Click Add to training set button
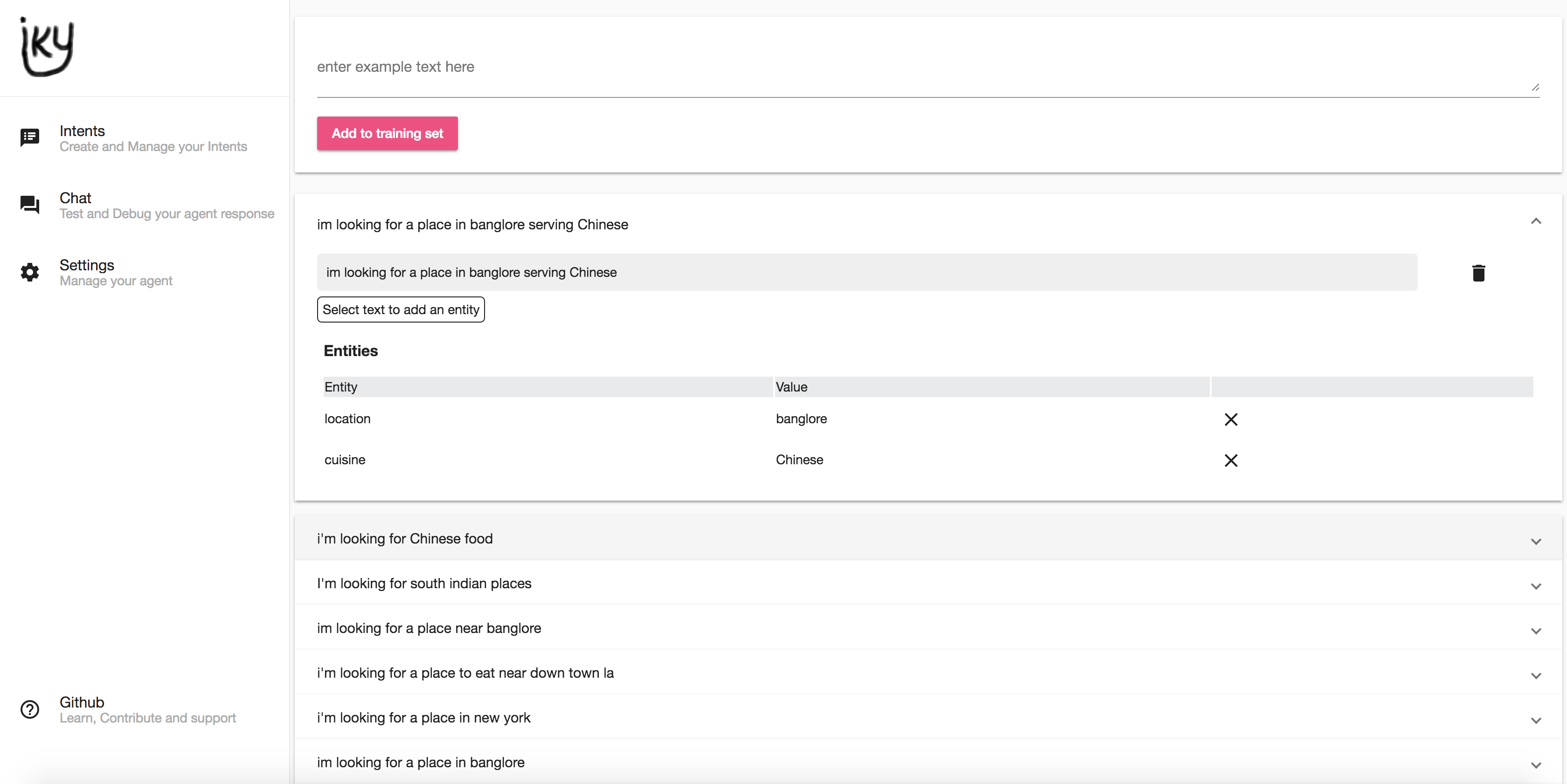Screen dimensions: 1567x784 (x=387, y=133)
